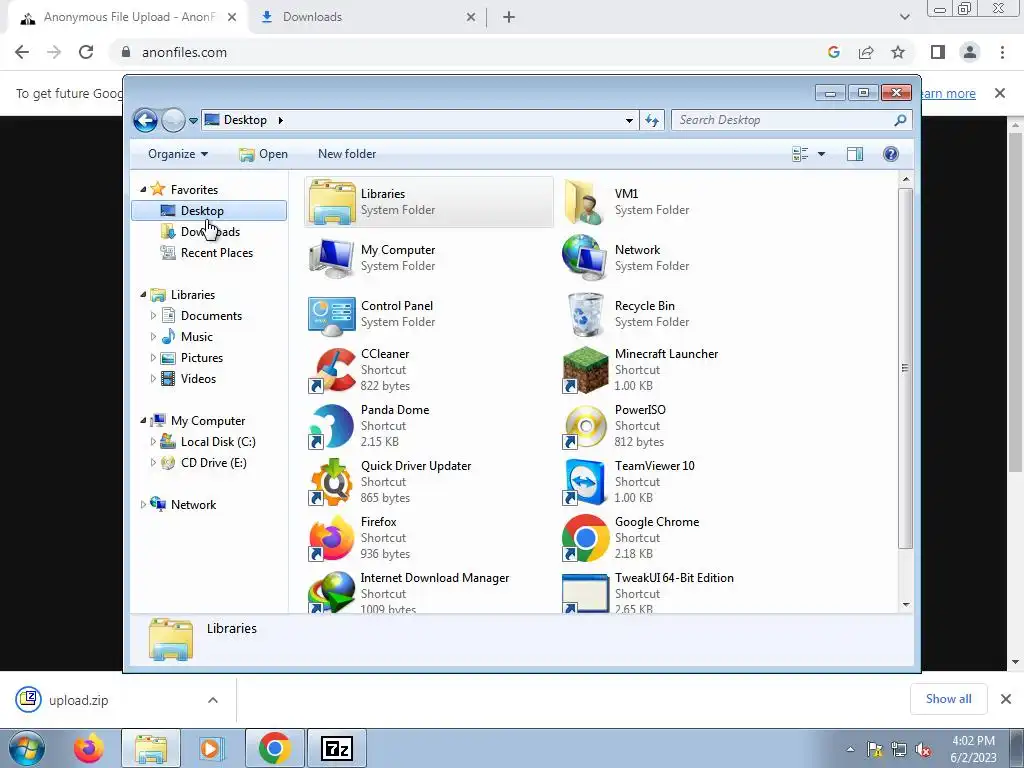Select the Network globe icon in file list
This screenshot has height=768, width=1024.
585,258
